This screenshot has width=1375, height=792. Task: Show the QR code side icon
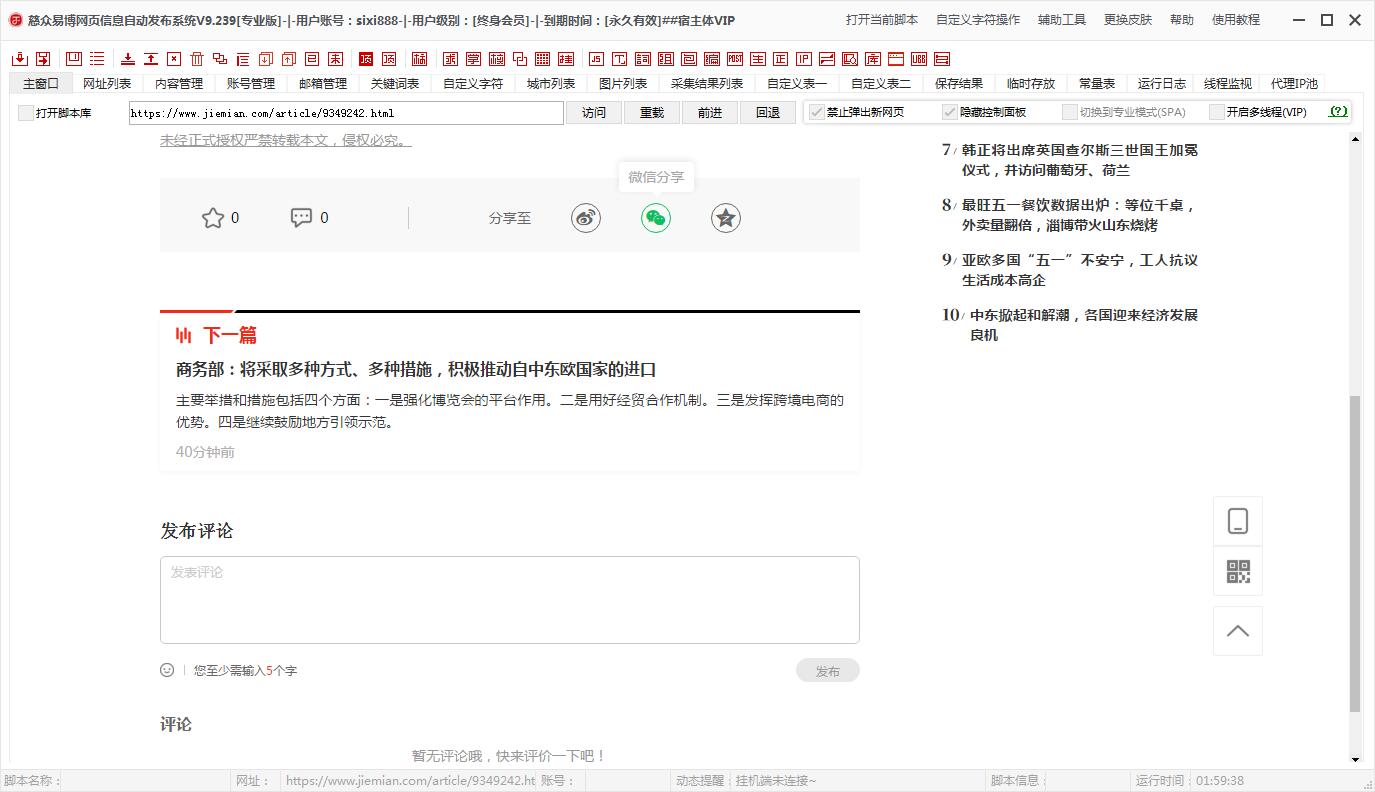(1238, 572)
